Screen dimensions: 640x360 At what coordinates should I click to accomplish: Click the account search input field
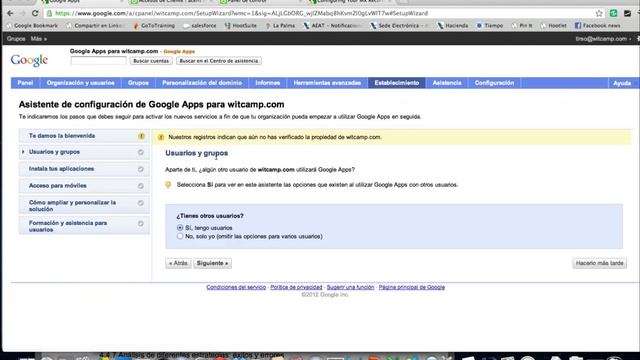(x=98, y=61)
